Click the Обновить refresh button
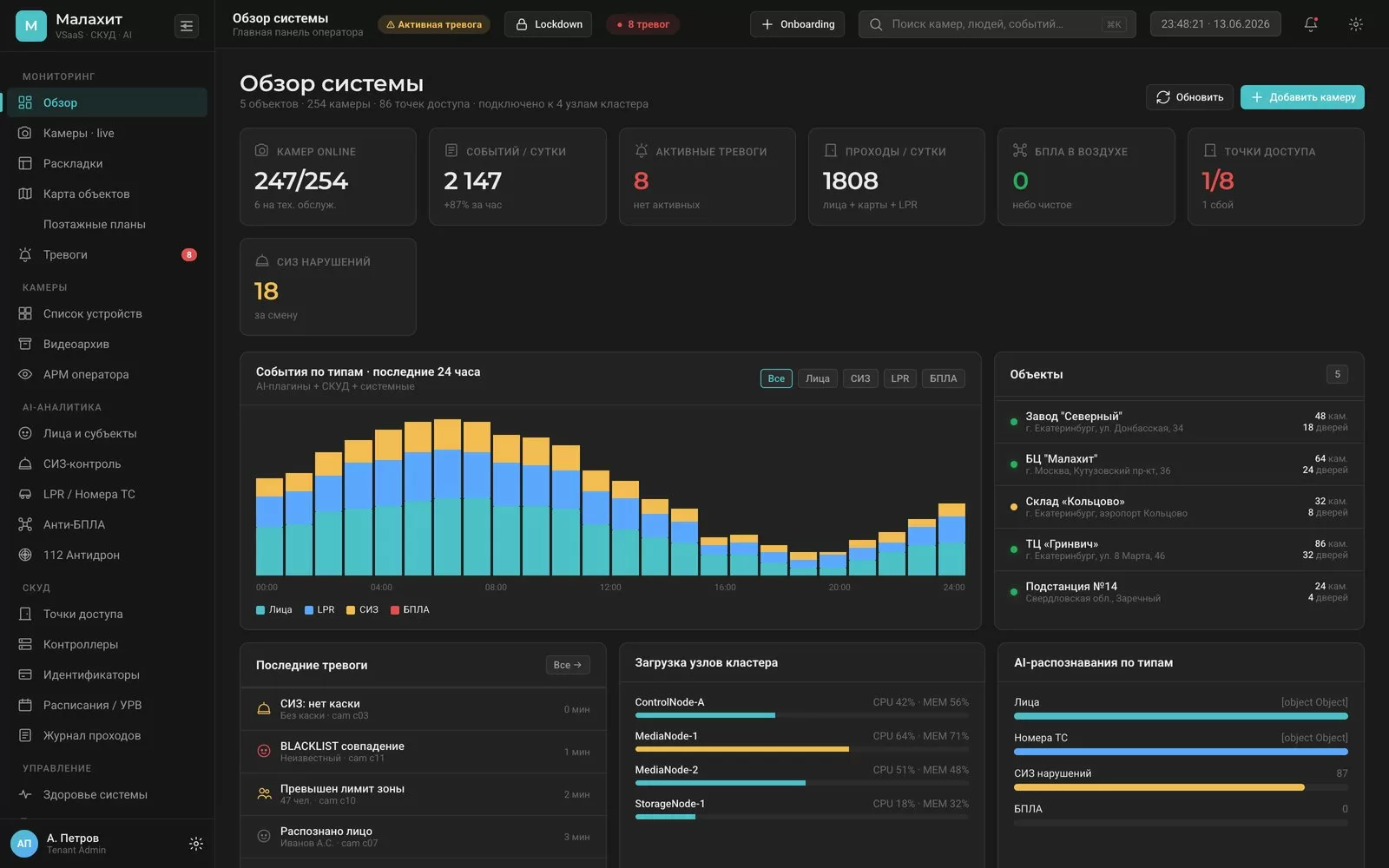 point(1189,97)
